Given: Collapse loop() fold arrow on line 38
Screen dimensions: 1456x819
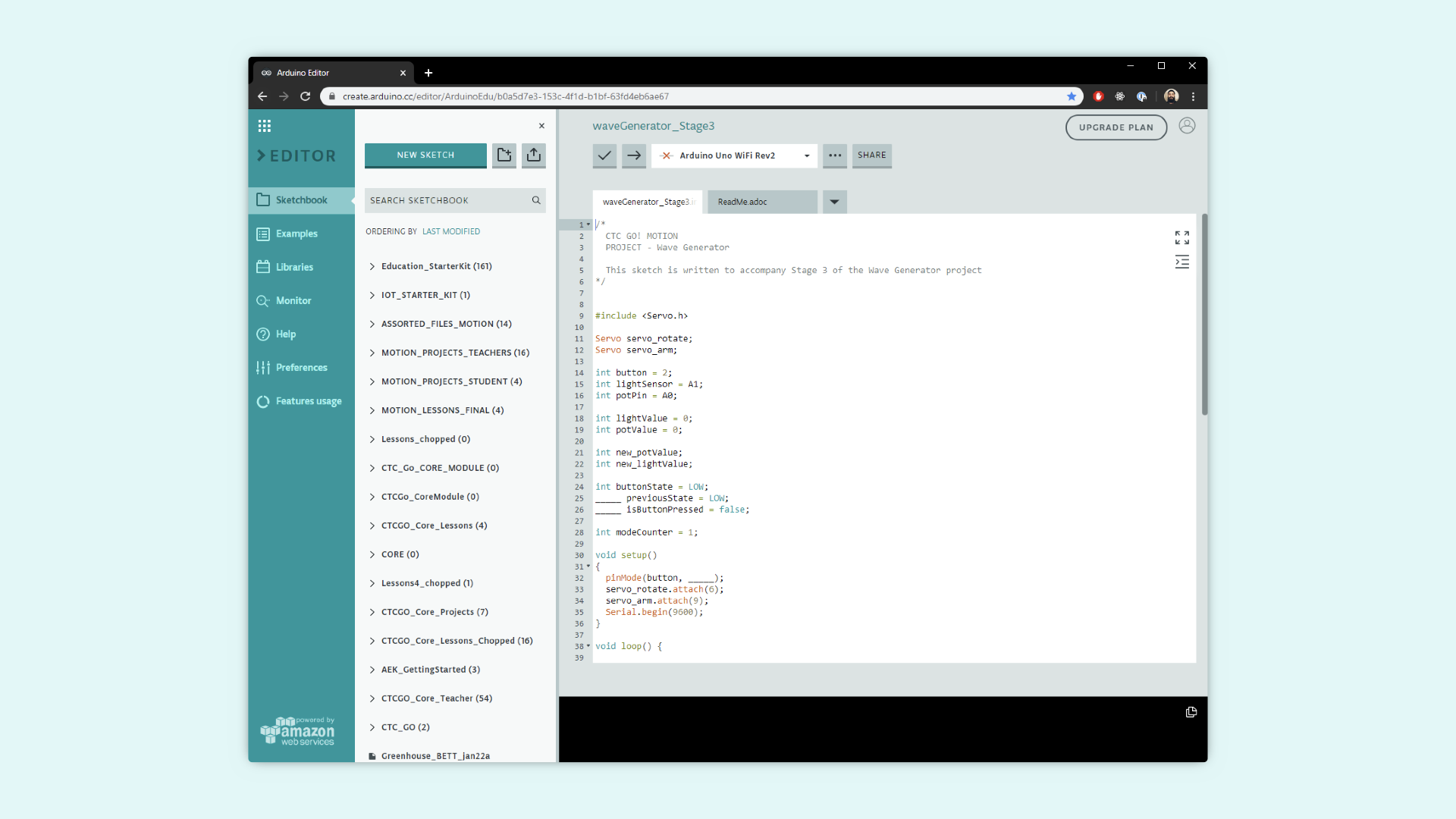Looking at the screenshot, I should [588, 646].
